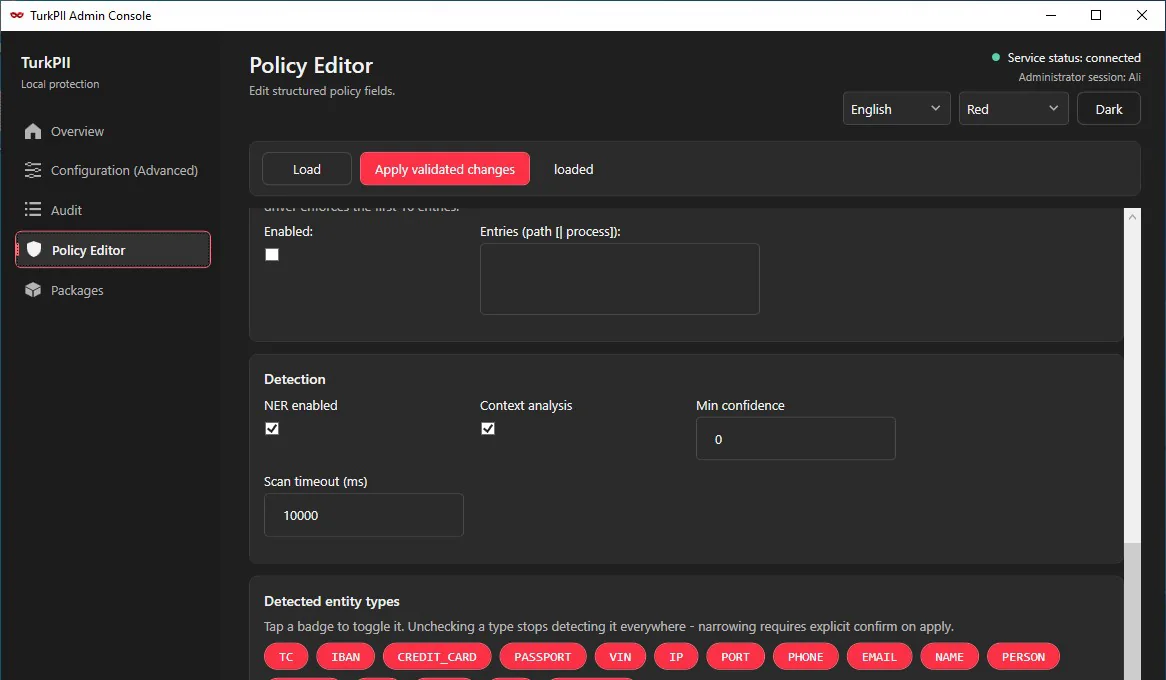This screenshot has width=1166, height=680.
Task: Click the Scan timeout input field
Action: click(364, 515)
